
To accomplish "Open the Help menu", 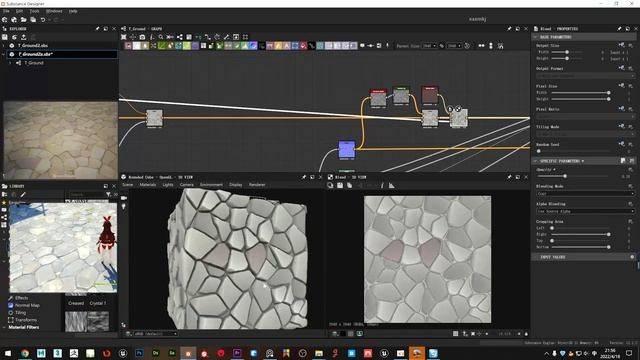I will [73, 11].
